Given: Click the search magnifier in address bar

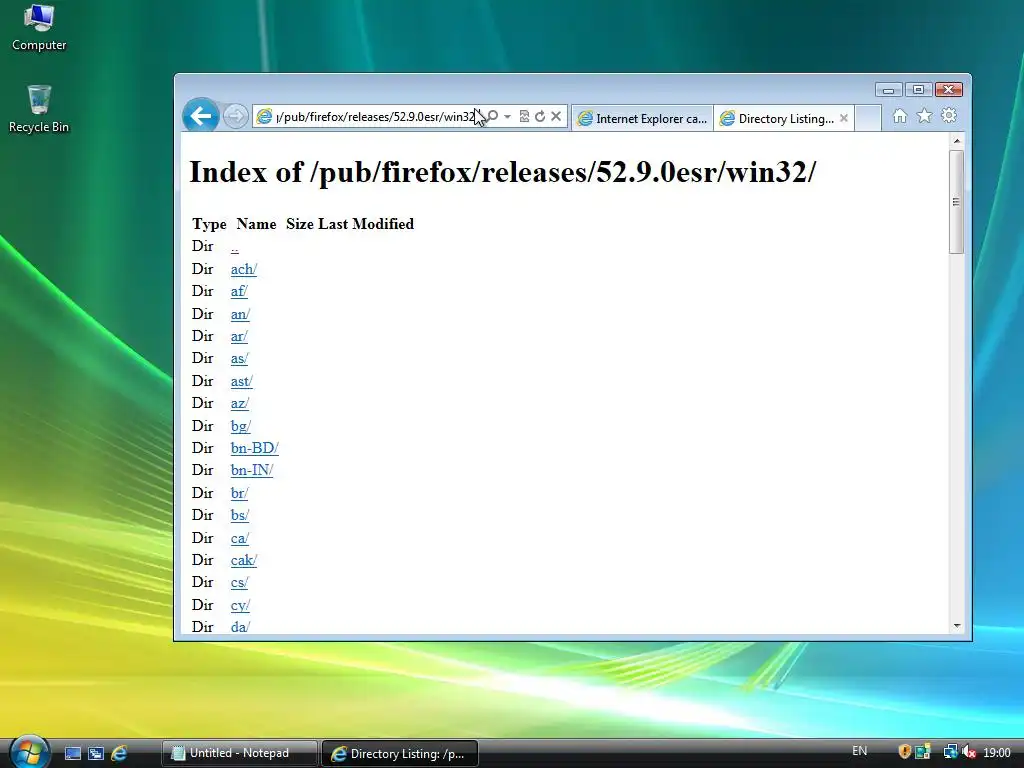Looking at the screenshot, I should click(492, 116).
